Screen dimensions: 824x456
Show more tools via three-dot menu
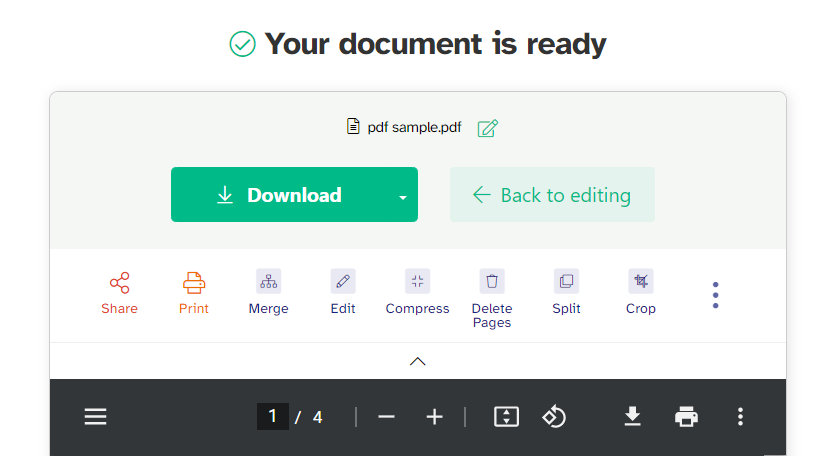pyautogui.click(x=715, y=295)
